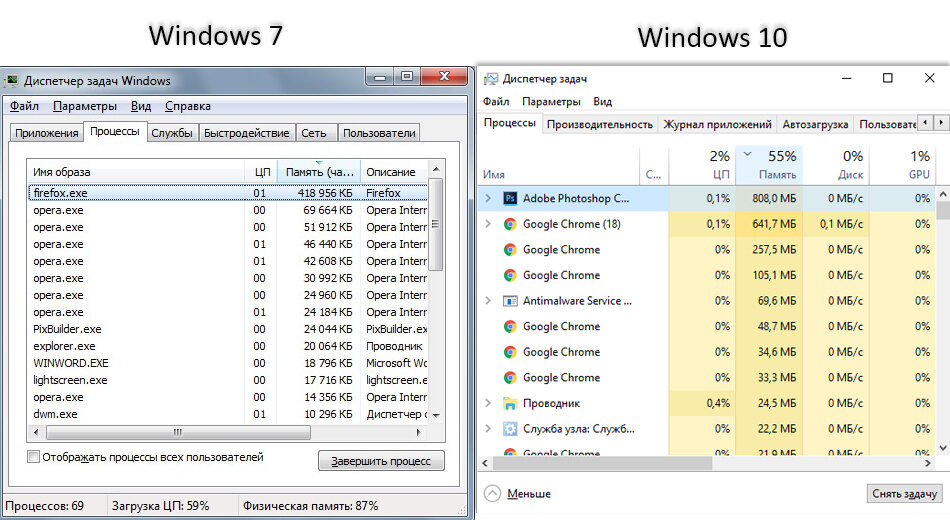Select the dwm.exe process row
The width and height of the screenshot is (950, 520).
coord(228,414)
